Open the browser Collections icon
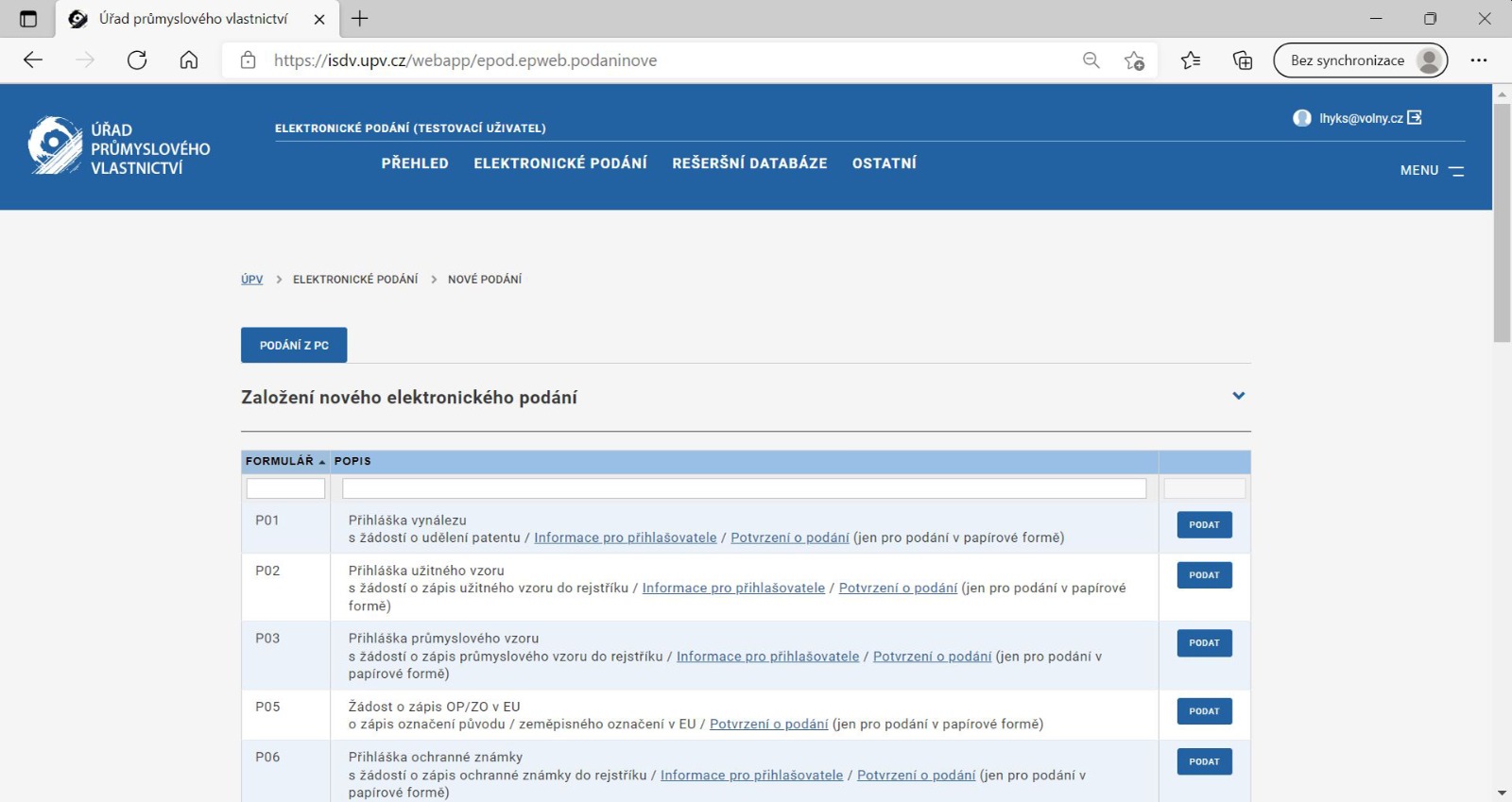The image size is (1512, 802). pyautogui.click(x=1243, y=60)
